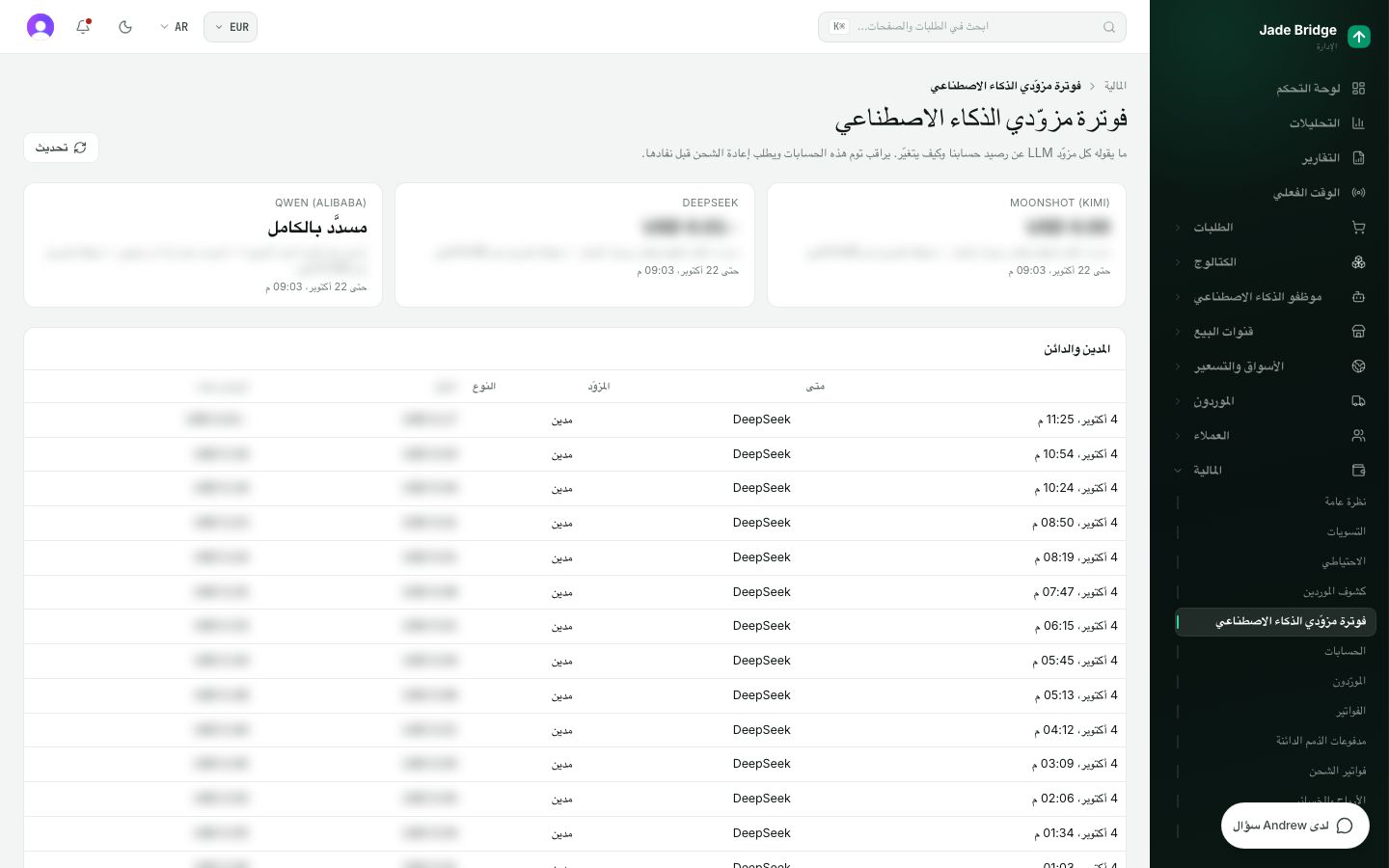Click the catalog cubes icon
This screenshot has height=868, width=1389.
[x=1358, y=262]
